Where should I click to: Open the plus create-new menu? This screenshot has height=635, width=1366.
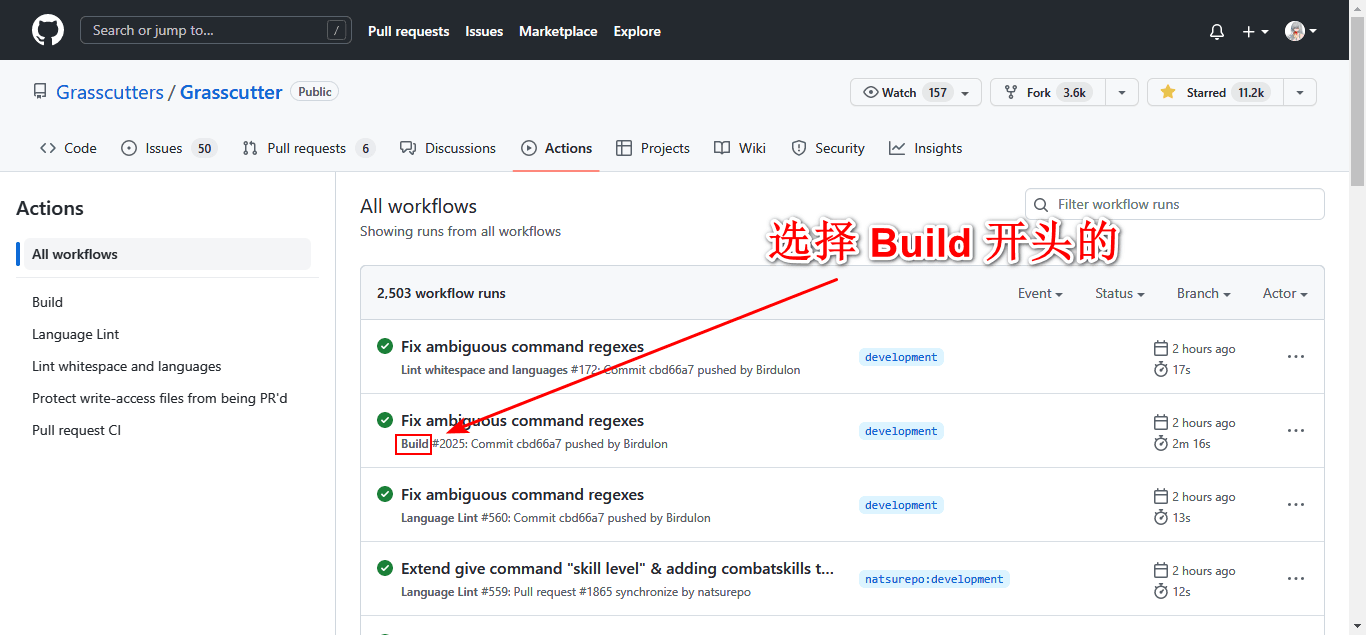1254,31
